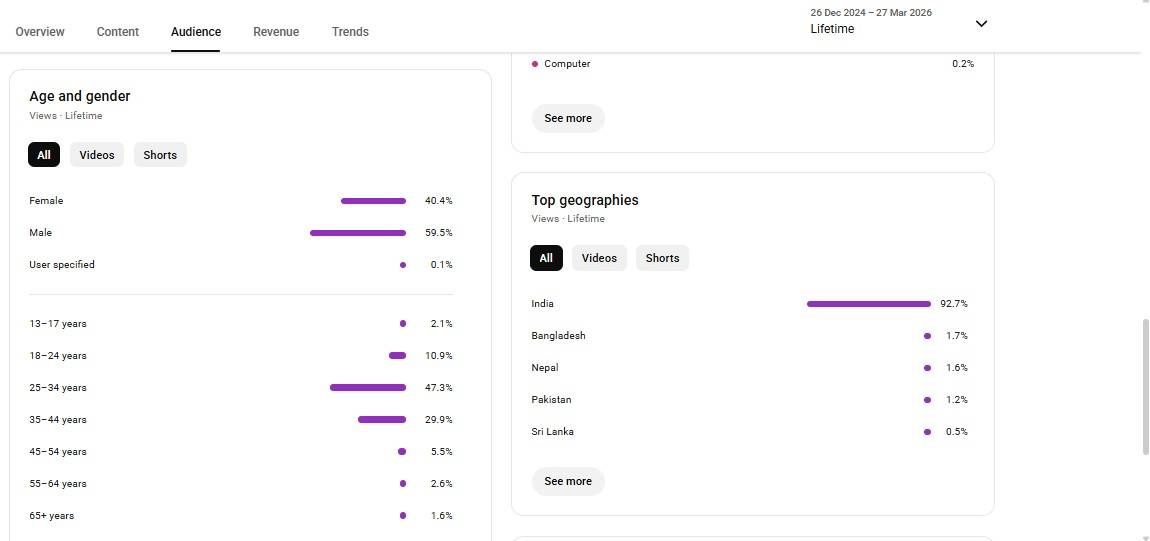Switch to the Overview tab
This screenshot has width=1150, height=541.
[x=40, y=32]
